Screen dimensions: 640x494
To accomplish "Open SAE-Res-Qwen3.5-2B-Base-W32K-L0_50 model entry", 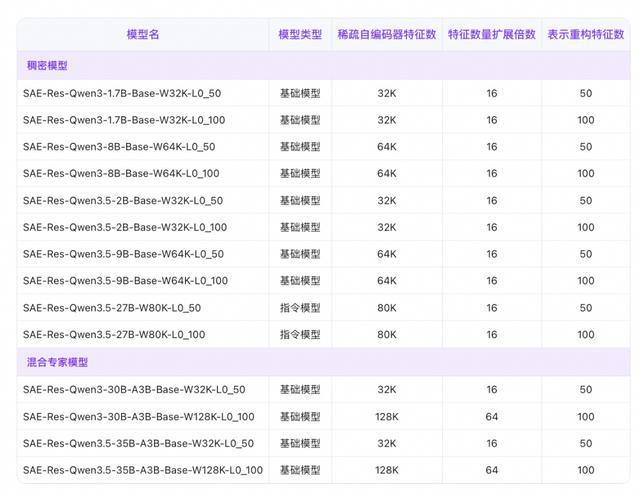I will coord(123,201).
